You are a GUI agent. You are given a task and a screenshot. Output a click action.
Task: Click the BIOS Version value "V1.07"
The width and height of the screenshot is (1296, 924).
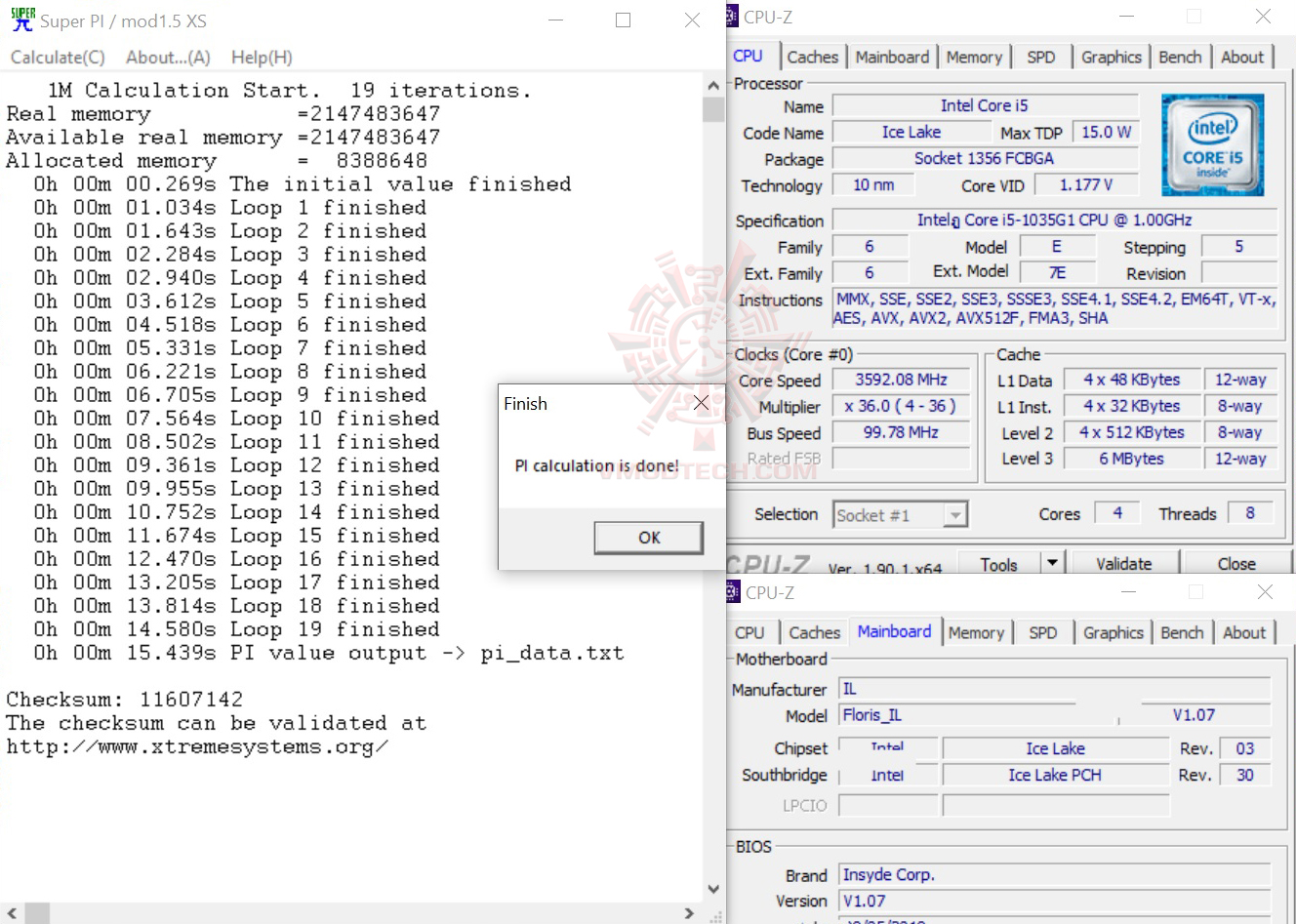[x=1055, y=902]
